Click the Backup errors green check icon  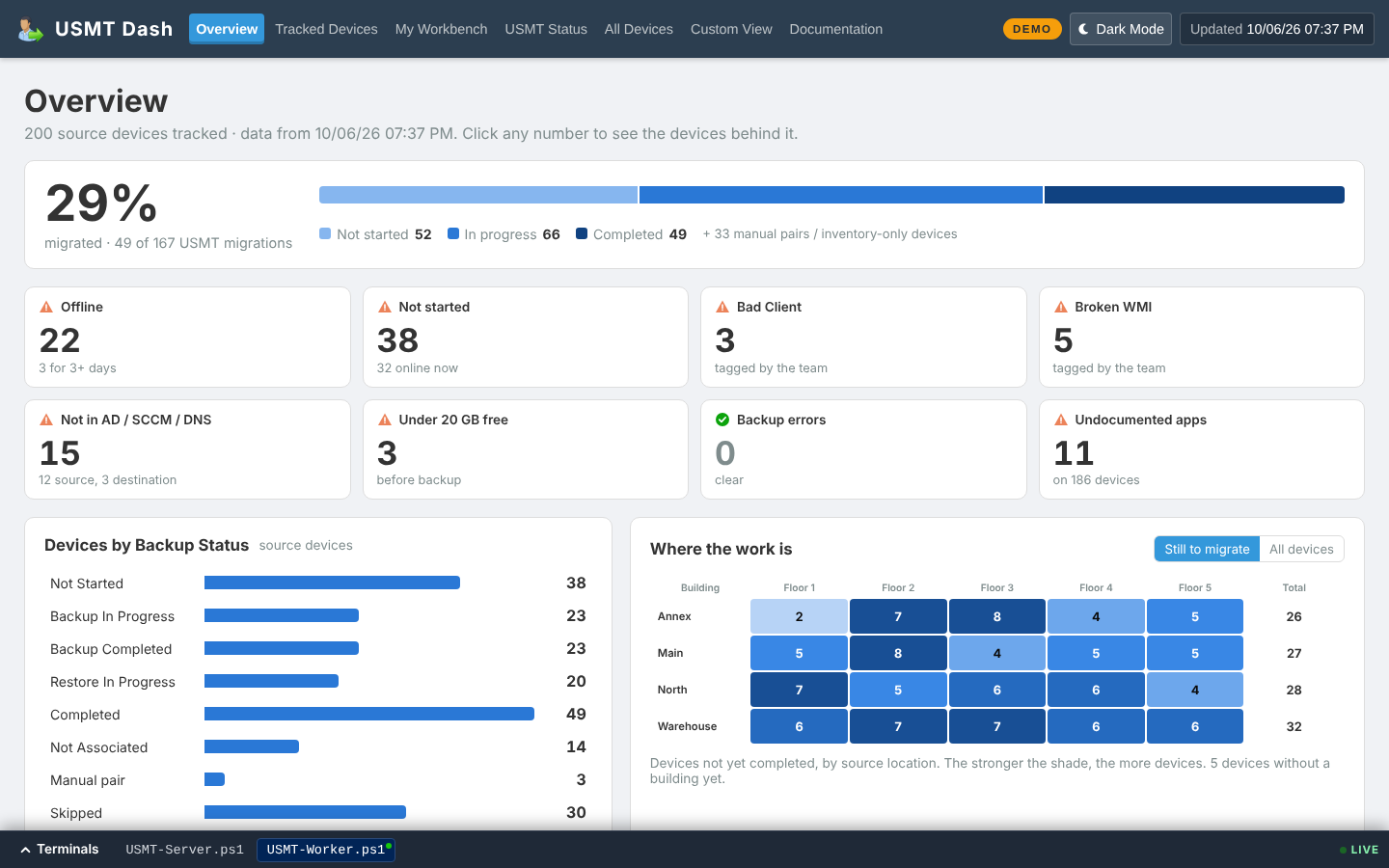coord(722,420)
